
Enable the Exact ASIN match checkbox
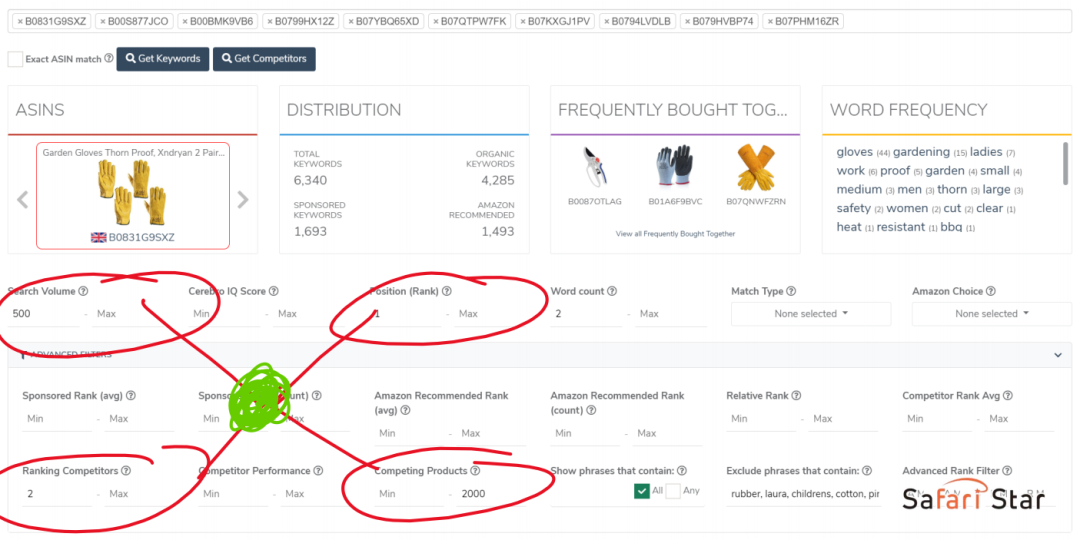[x=15, y=59]
